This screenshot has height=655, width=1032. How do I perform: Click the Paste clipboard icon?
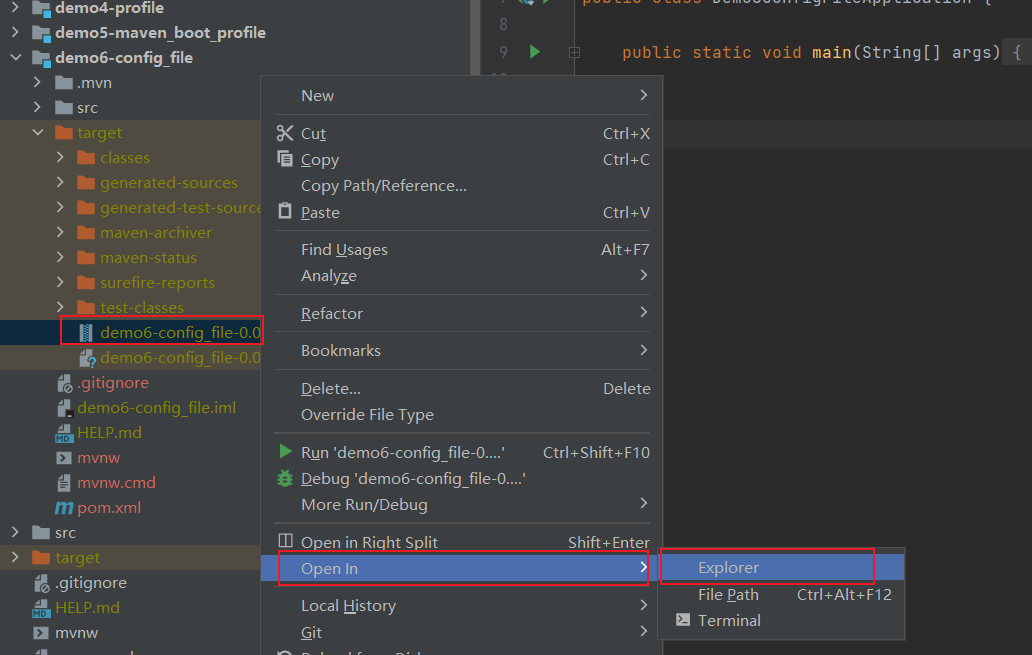tap(284, 211)
